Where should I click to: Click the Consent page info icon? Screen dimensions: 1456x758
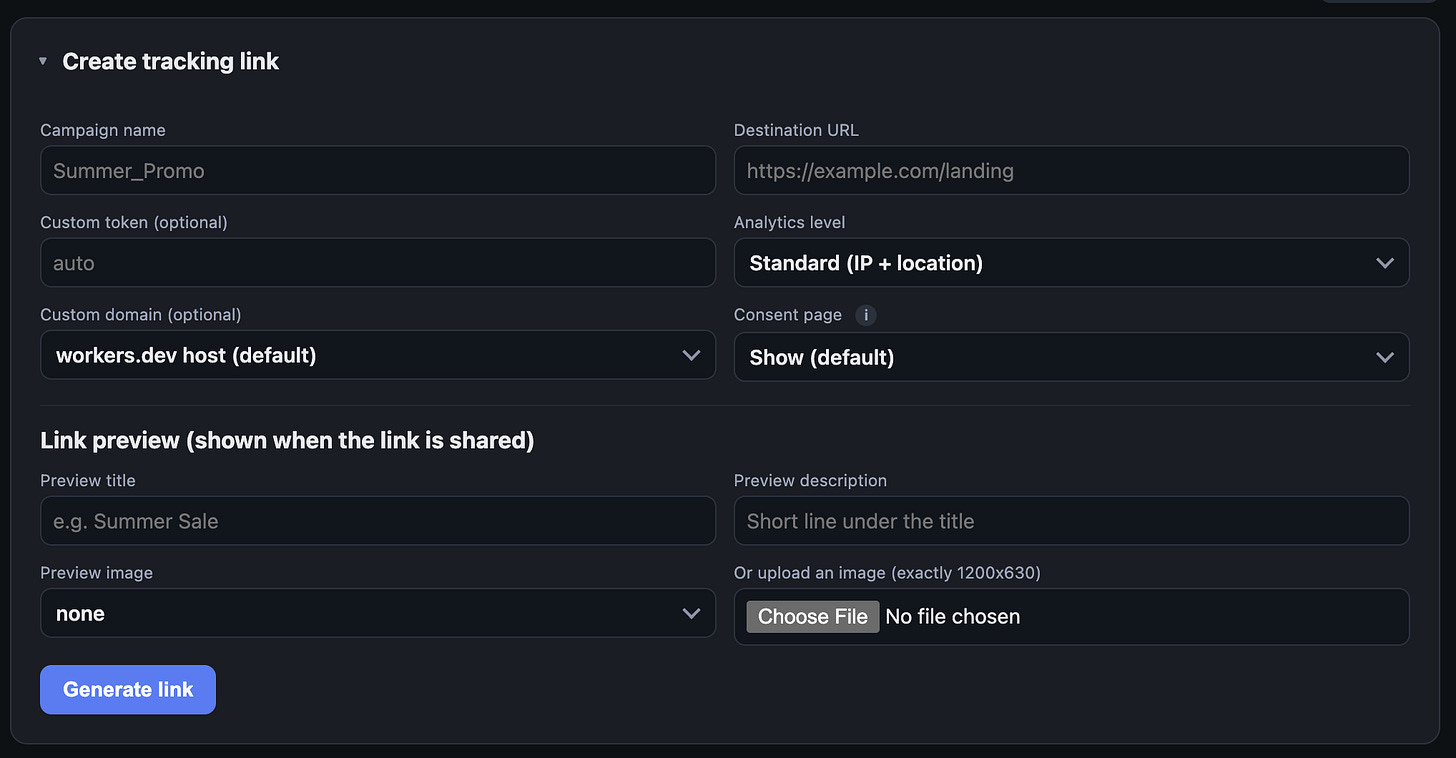pos(866,315)
